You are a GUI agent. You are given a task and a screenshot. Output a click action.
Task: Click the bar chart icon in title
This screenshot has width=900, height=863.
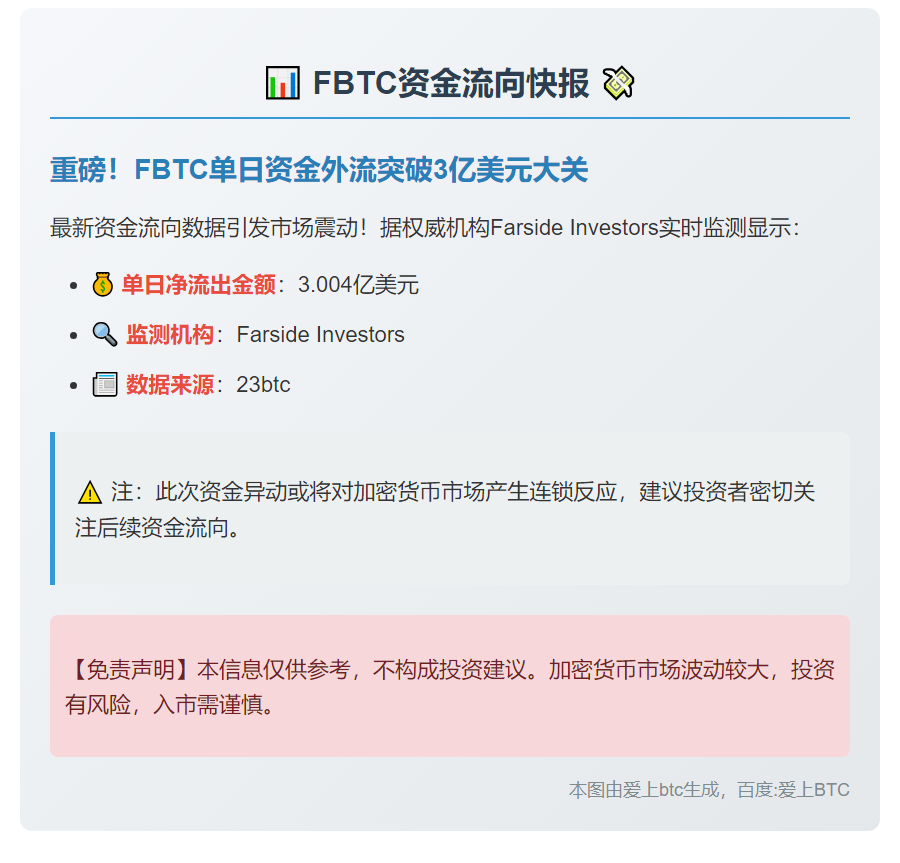pos(283,84)
